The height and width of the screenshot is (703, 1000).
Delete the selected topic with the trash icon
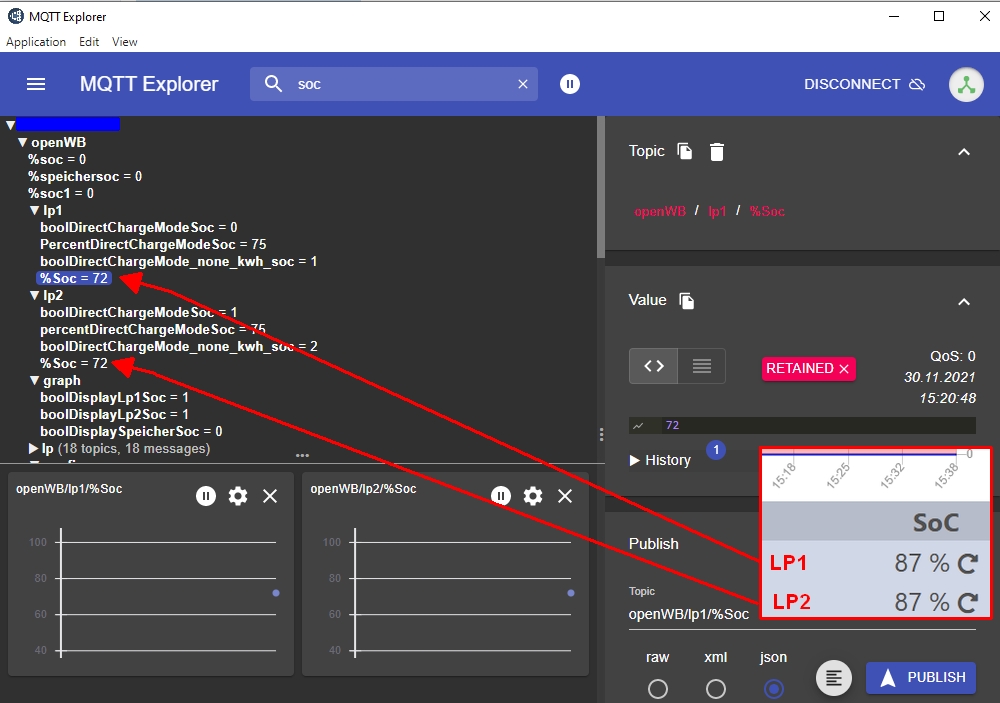(717, 152)
